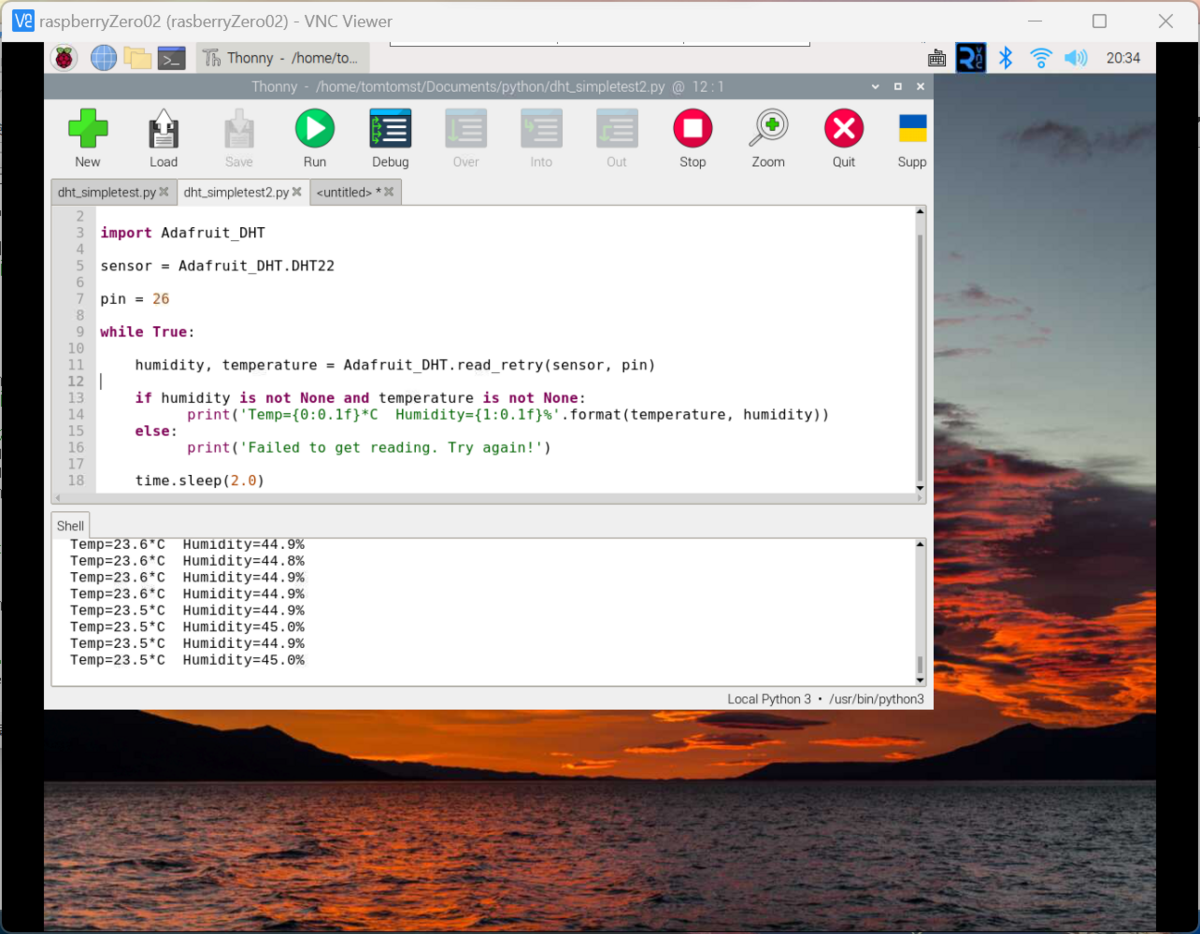Screen dimensions: 1200x934
Task: Click the RealVNC tray icon
Action: [x=971, y=58]
